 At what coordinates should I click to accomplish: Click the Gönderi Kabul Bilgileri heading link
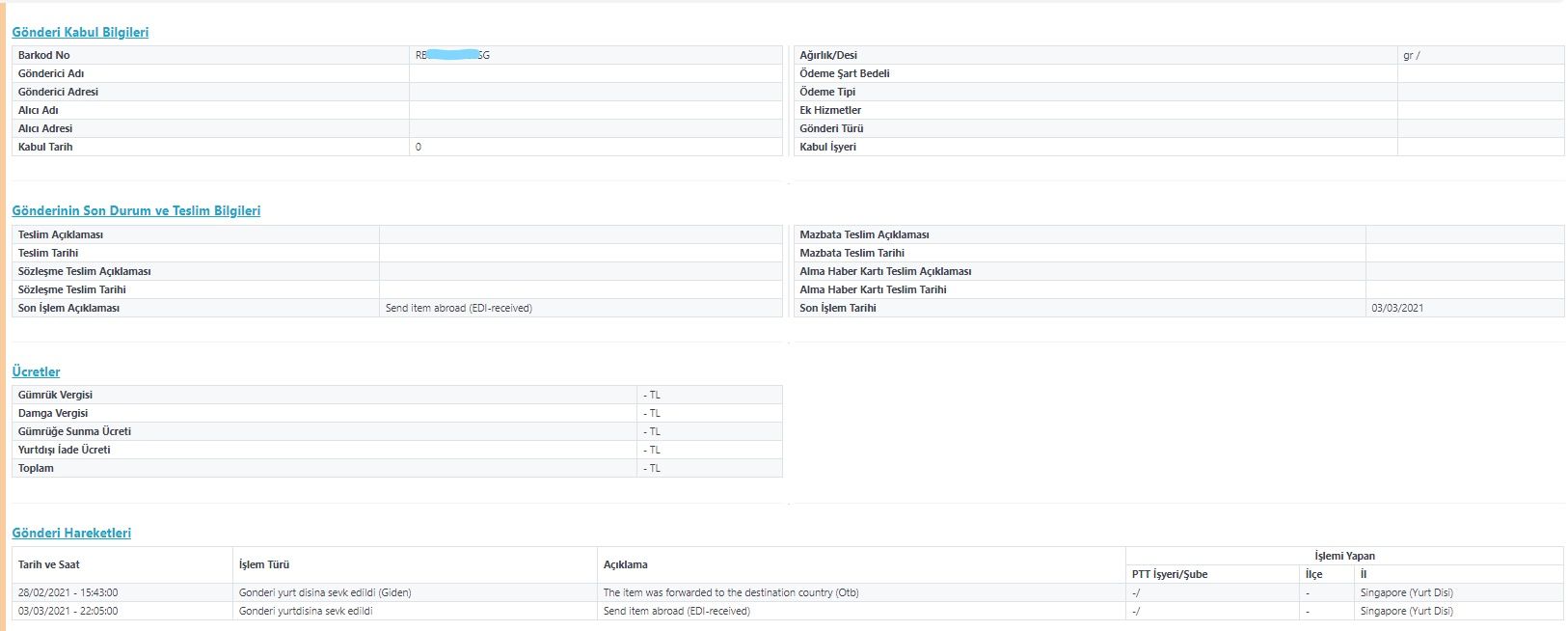tap(80, 32)
